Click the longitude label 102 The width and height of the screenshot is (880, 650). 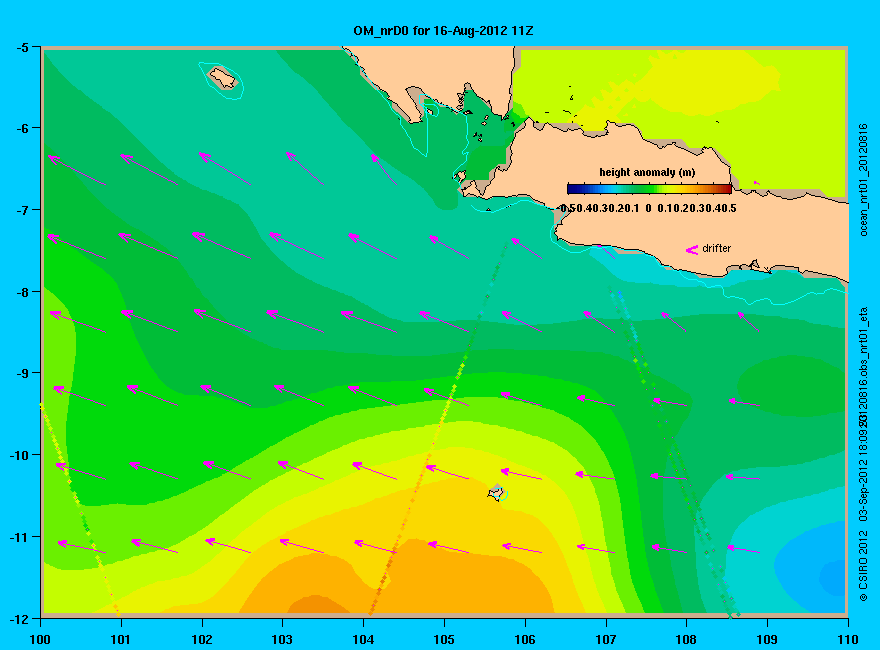click(202, 639)
